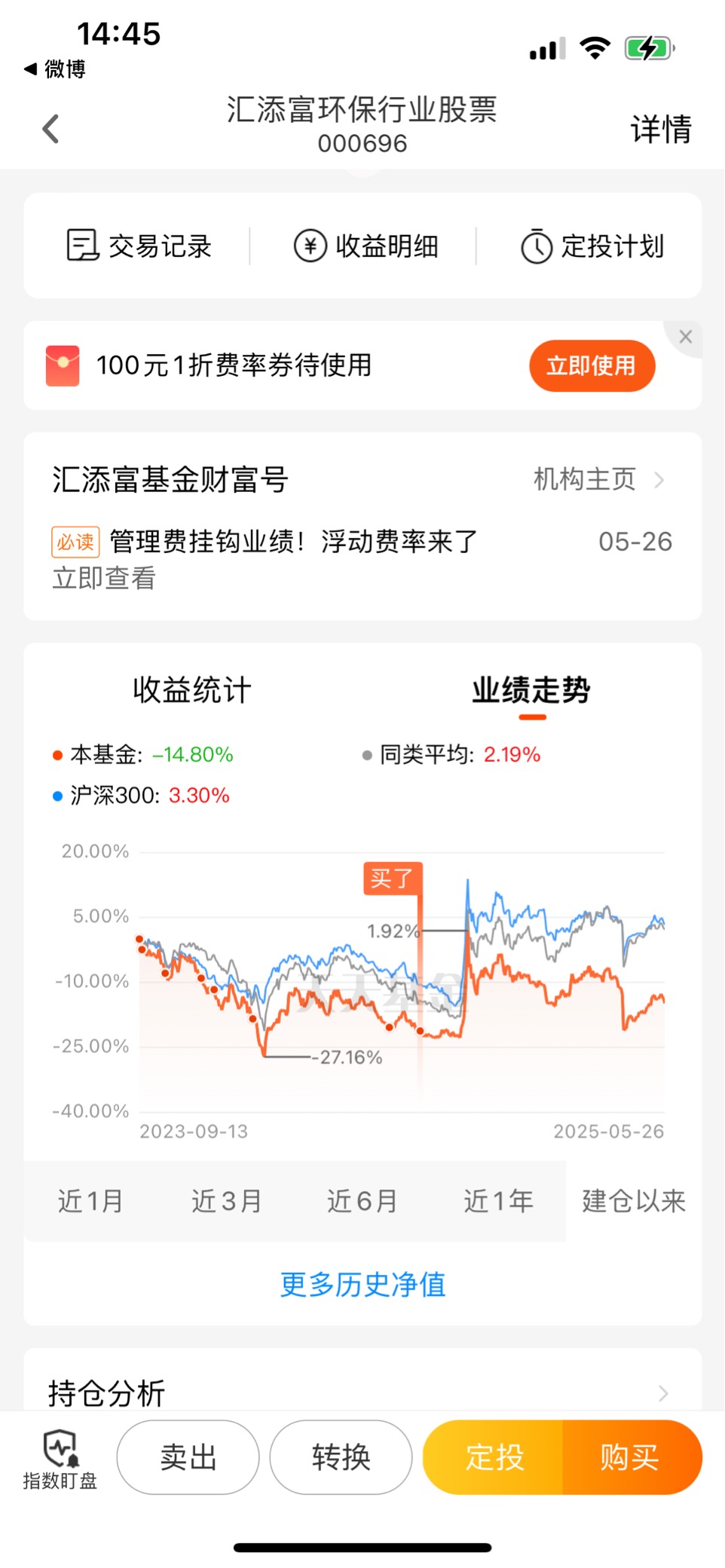Open 详情 fund details

click(x=661, y=129)
